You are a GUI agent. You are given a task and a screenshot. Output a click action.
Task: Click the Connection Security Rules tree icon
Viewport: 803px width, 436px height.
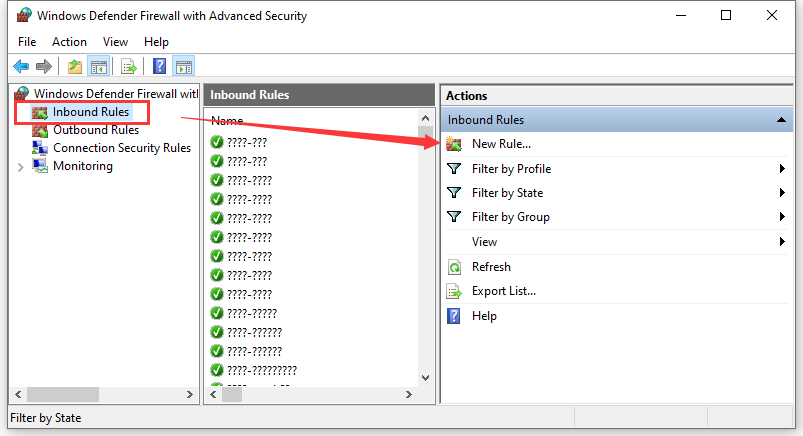pos(40,148)
